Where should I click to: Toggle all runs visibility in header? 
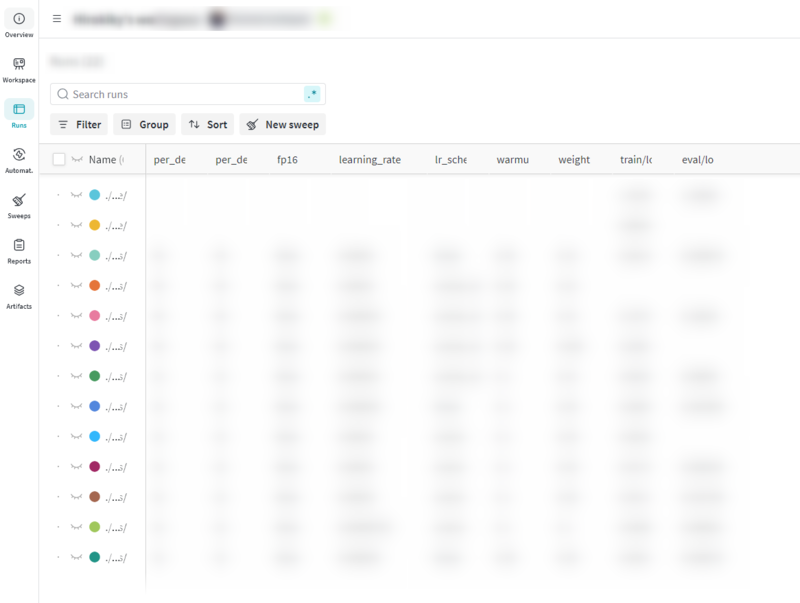pyautogui.click(x=77, y=159)
